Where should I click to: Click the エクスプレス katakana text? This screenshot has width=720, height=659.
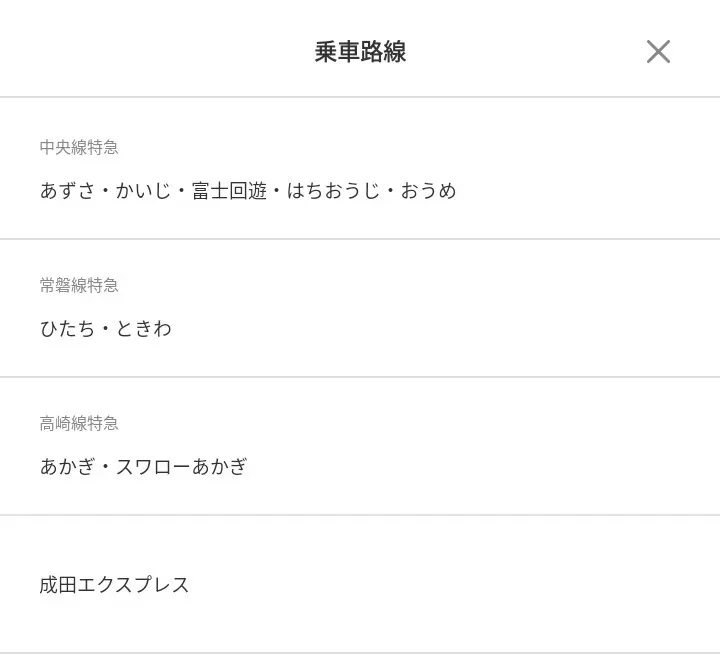coord(134,585)
